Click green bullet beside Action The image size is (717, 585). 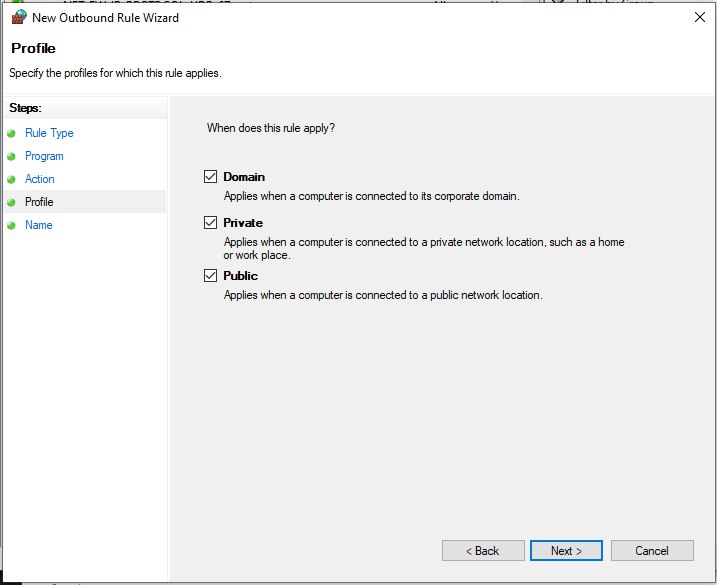(11, 179)
